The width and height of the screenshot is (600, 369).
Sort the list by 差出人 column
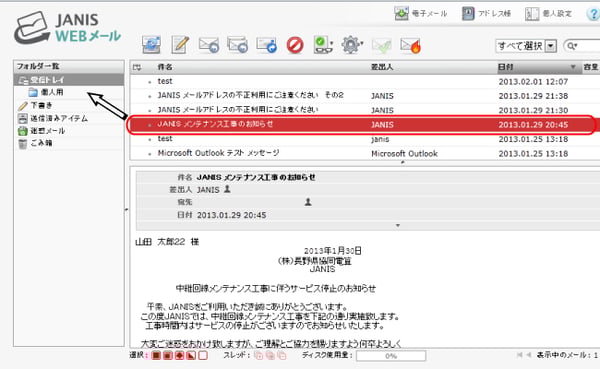tap(382, 67)
